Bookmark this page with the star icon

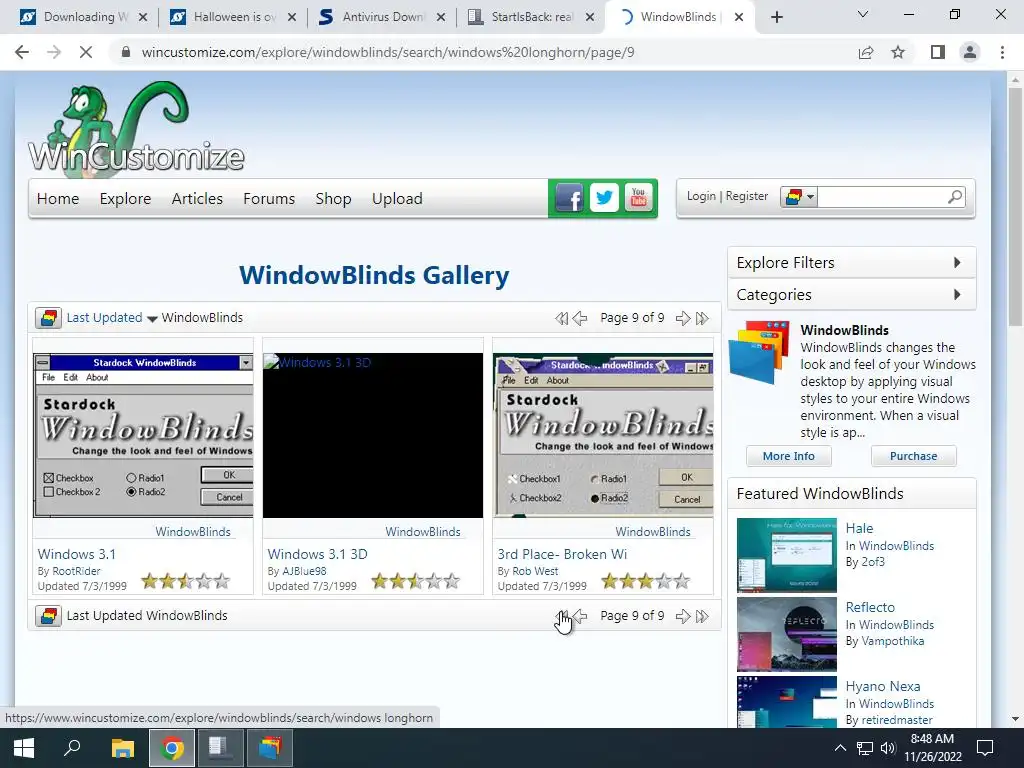(x=898, y=52)
